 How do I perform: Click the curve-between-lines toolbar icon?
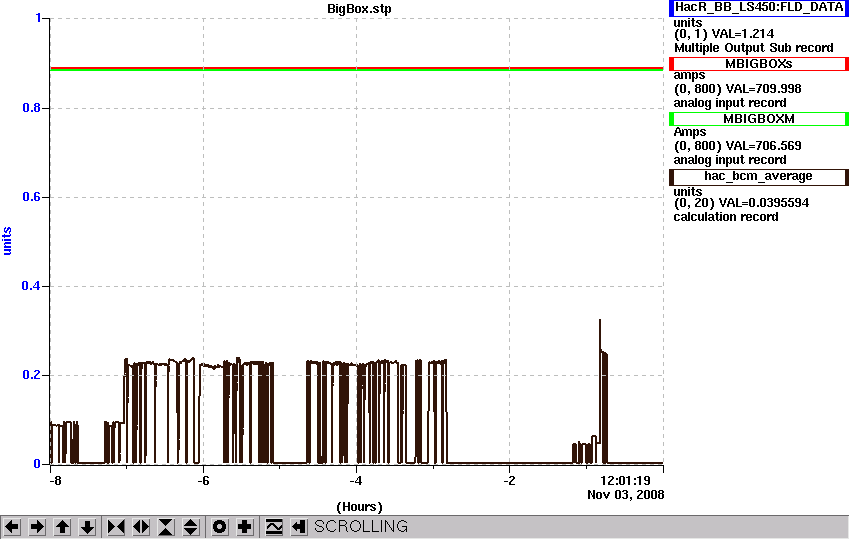click(274, 527)
